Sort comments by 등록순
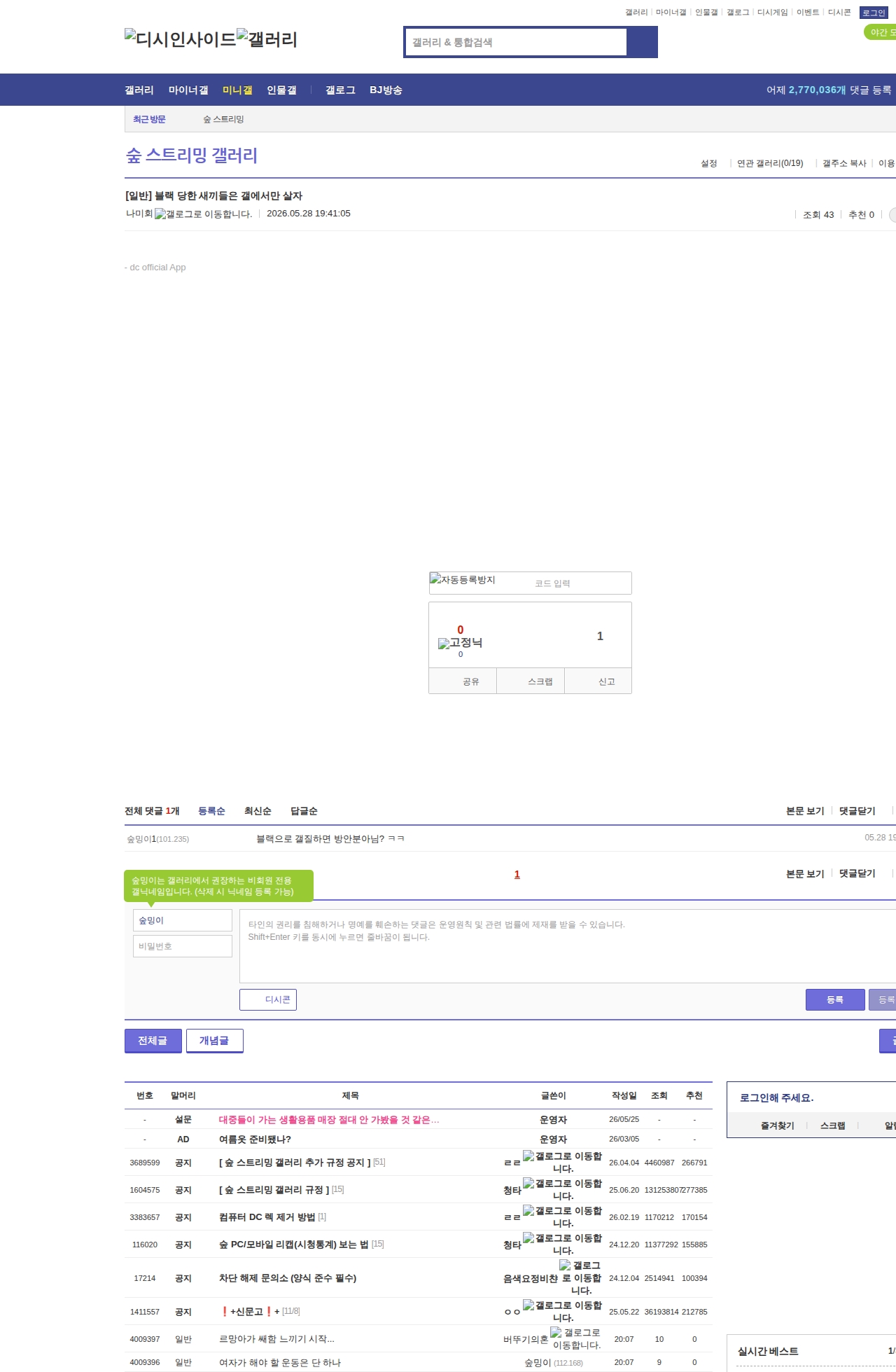896x1372 pixels. [x=211, y=811]
